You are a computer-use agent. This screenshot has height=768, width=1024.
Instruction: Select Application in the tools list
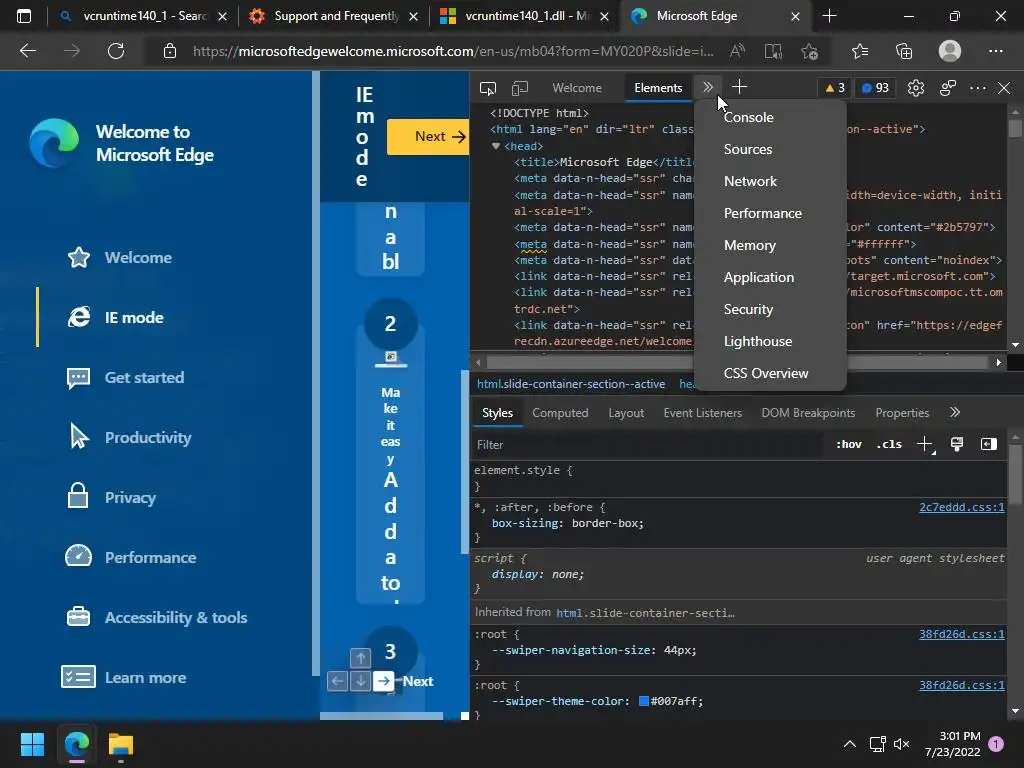pos(759,278)
